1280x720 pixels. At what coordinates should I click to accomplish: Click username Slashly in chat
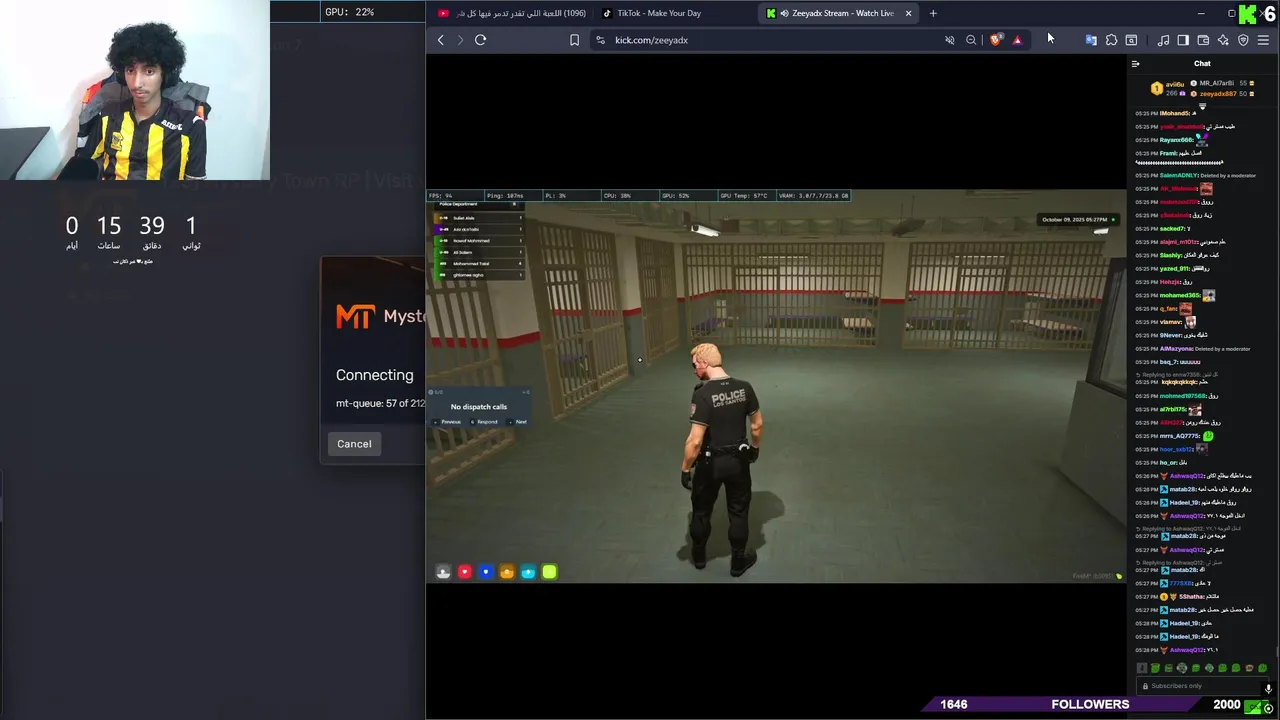click(1170, 255)
